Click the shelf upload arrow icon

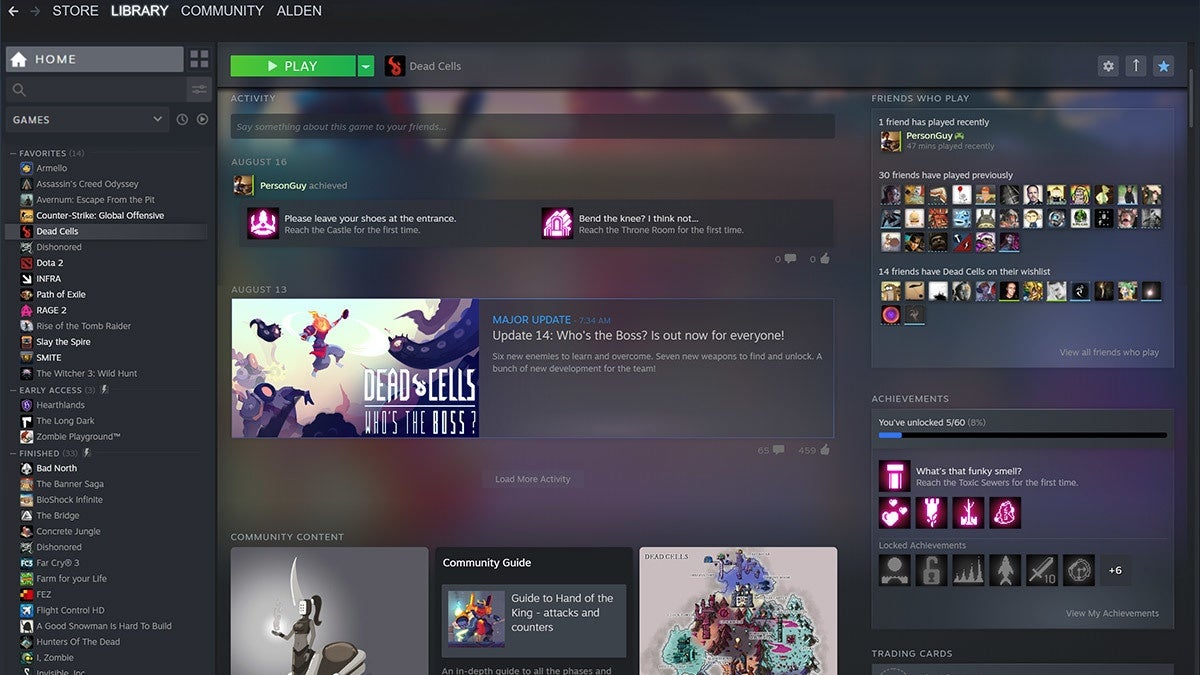click(1135, 65)
